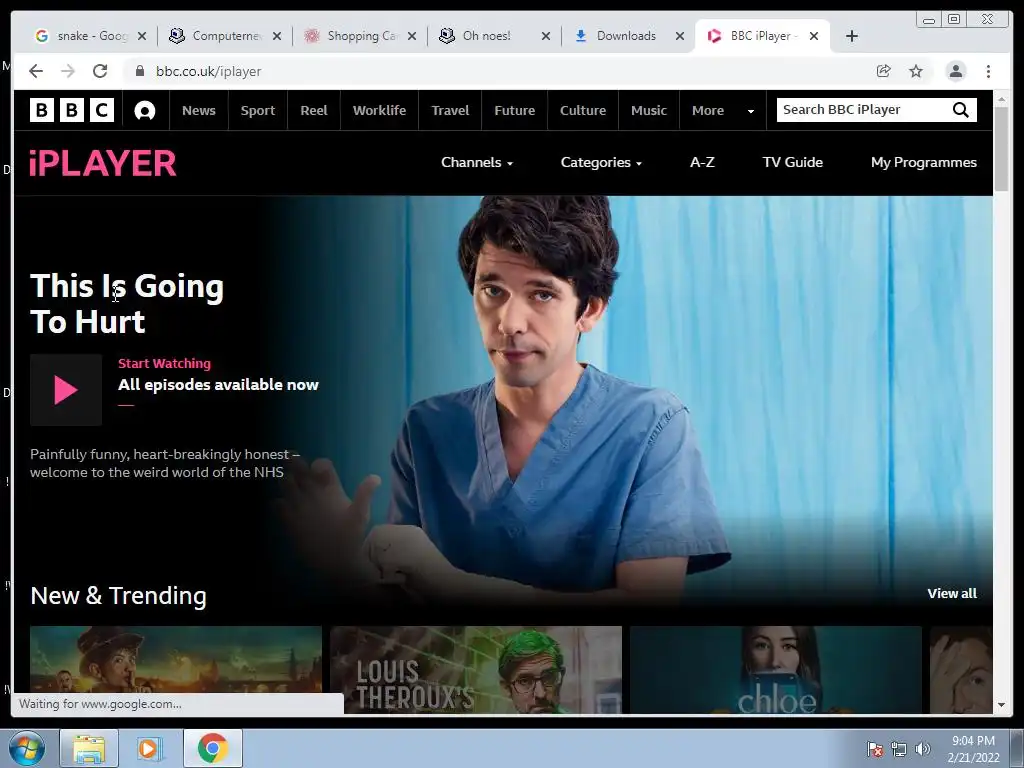This screenshot has height=768, width=1024.
Task: Open the TV Guide
Action: click(x=792, y=162)
